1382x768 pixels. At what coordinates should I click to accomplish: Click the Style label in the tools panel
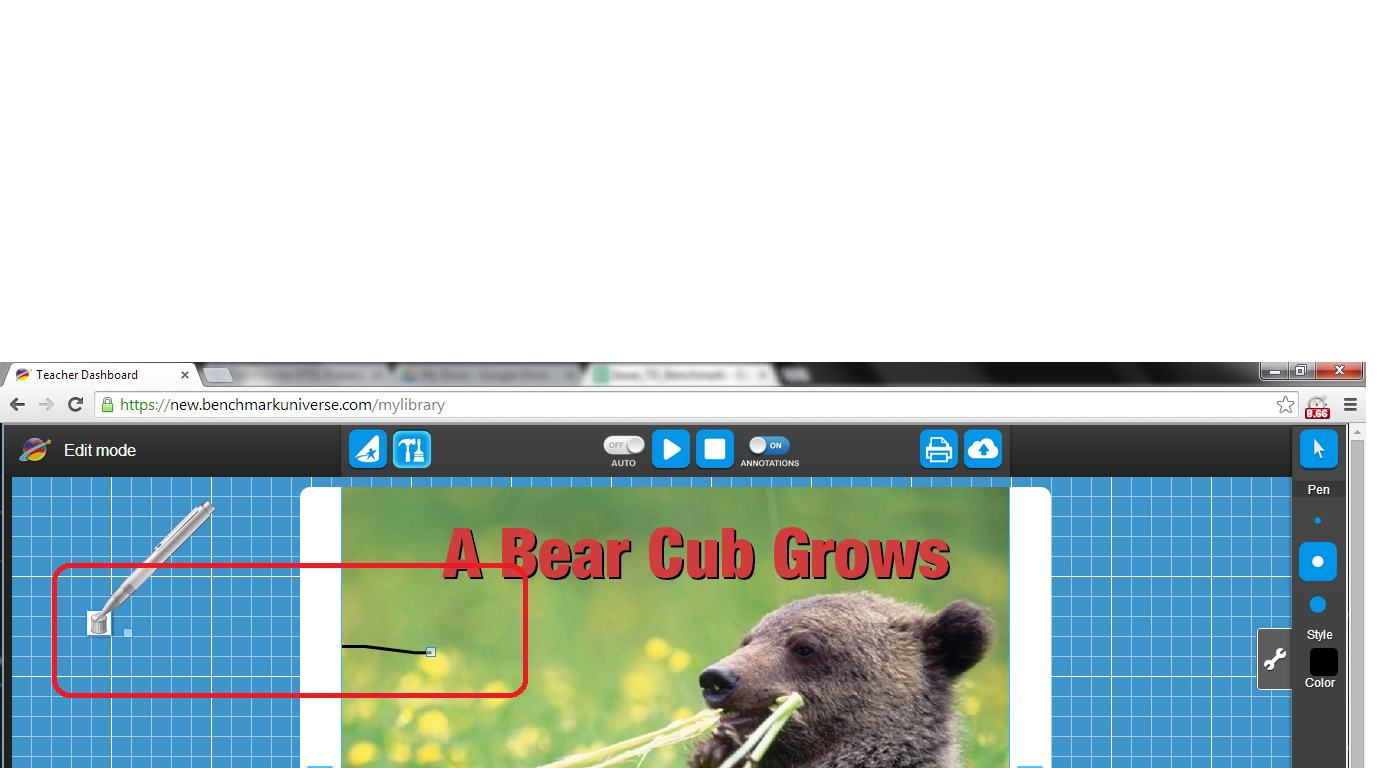point(1319,635)
